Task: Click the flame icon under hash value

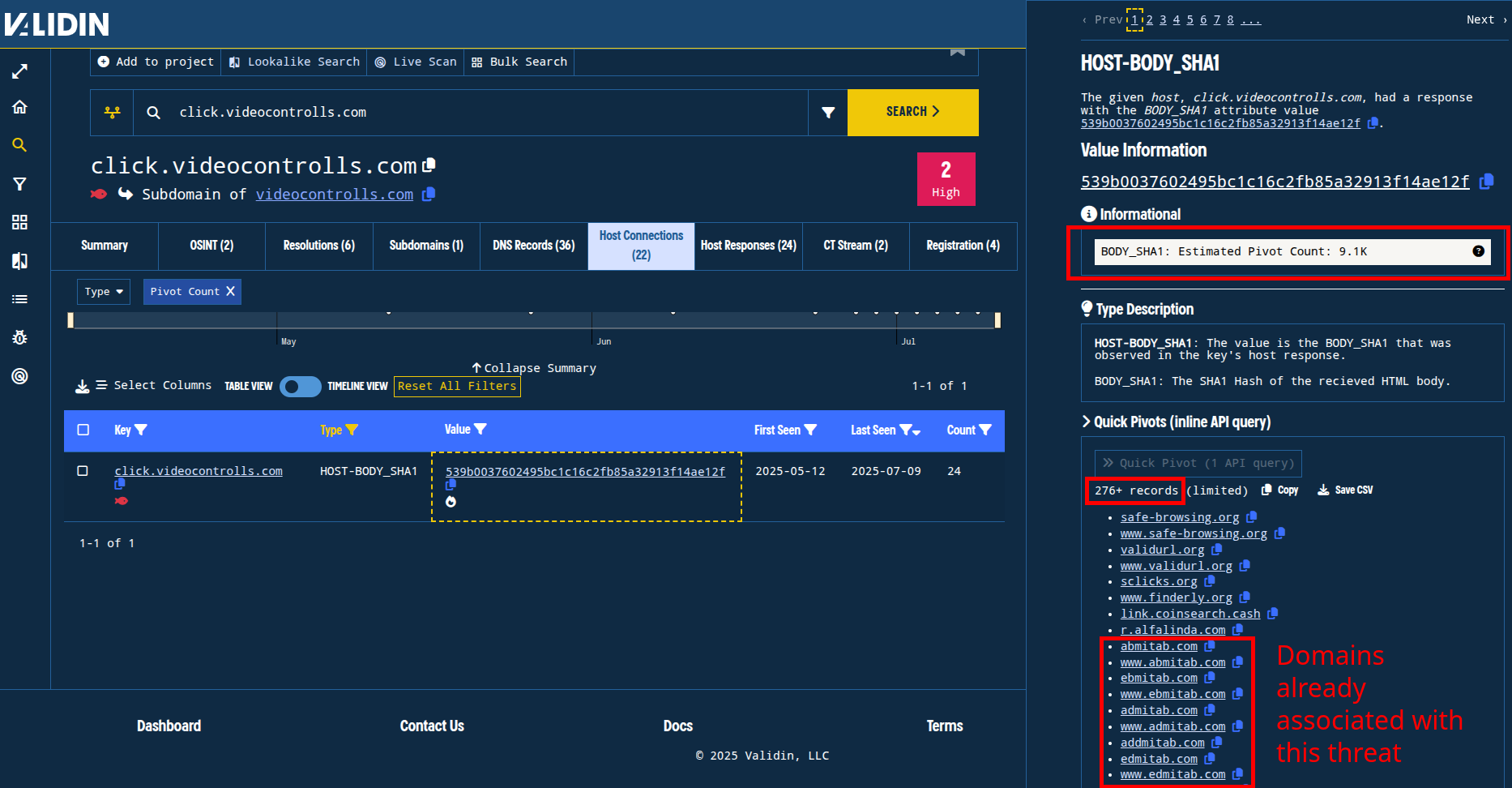Action: (451, 502)
